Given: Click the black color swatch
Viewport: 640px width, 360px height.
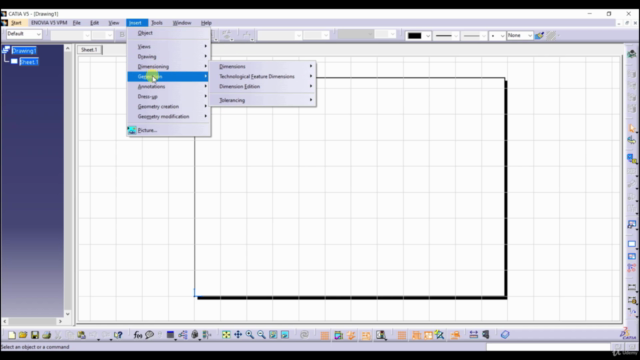Looking at the screenshot, I should (x=415, y=36).
